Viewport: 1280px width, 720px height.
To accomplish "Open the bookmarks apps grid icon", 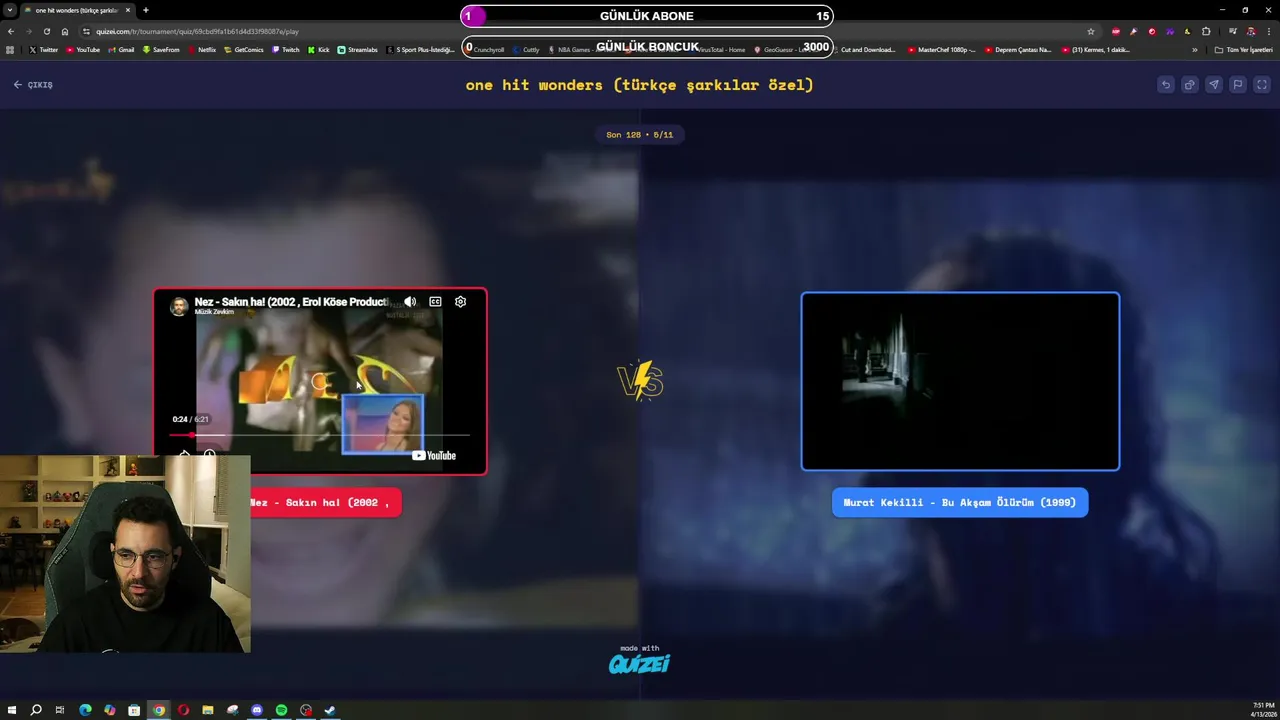I will point(10,50).
